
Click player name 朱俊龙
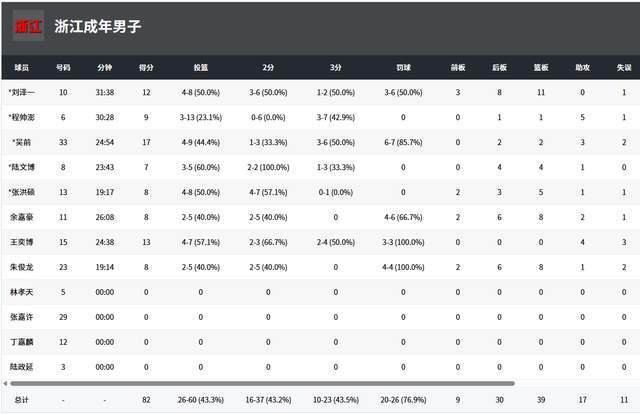click(x=22, y=267)
